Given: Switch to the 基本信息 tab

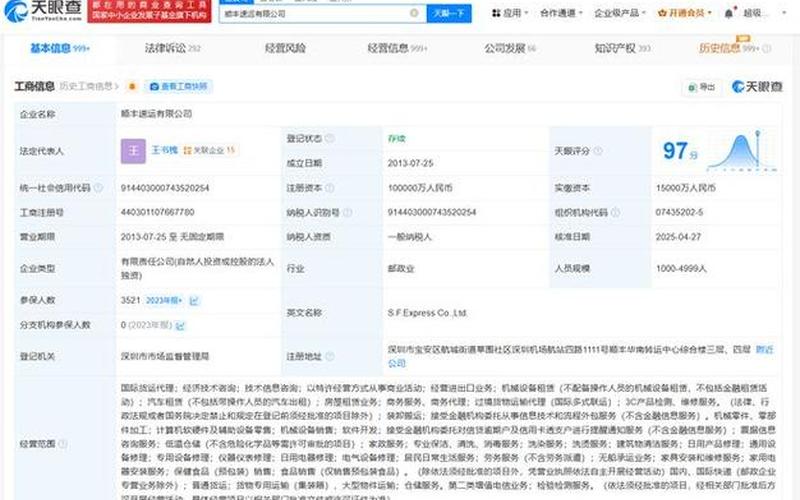Looking at the screenshot, I should click(60, 48).
